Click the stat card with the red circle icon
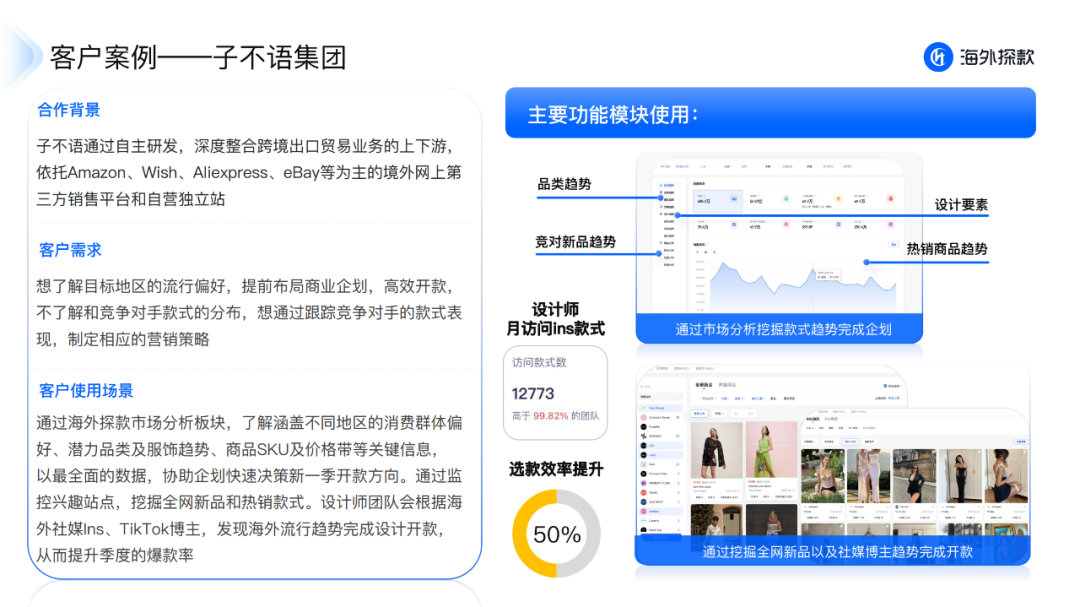This screenshot has height=607, width=1080. 874,201
